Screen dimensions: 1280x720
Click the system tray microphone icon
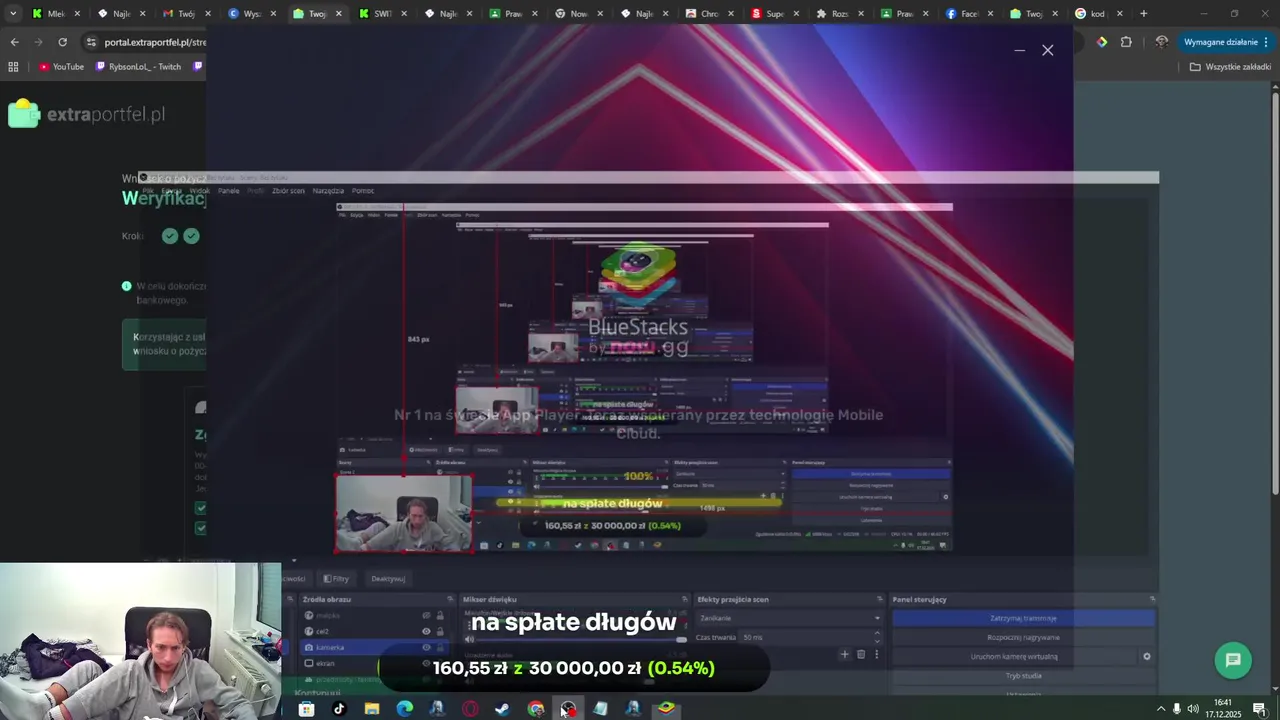pos(1177,709)
